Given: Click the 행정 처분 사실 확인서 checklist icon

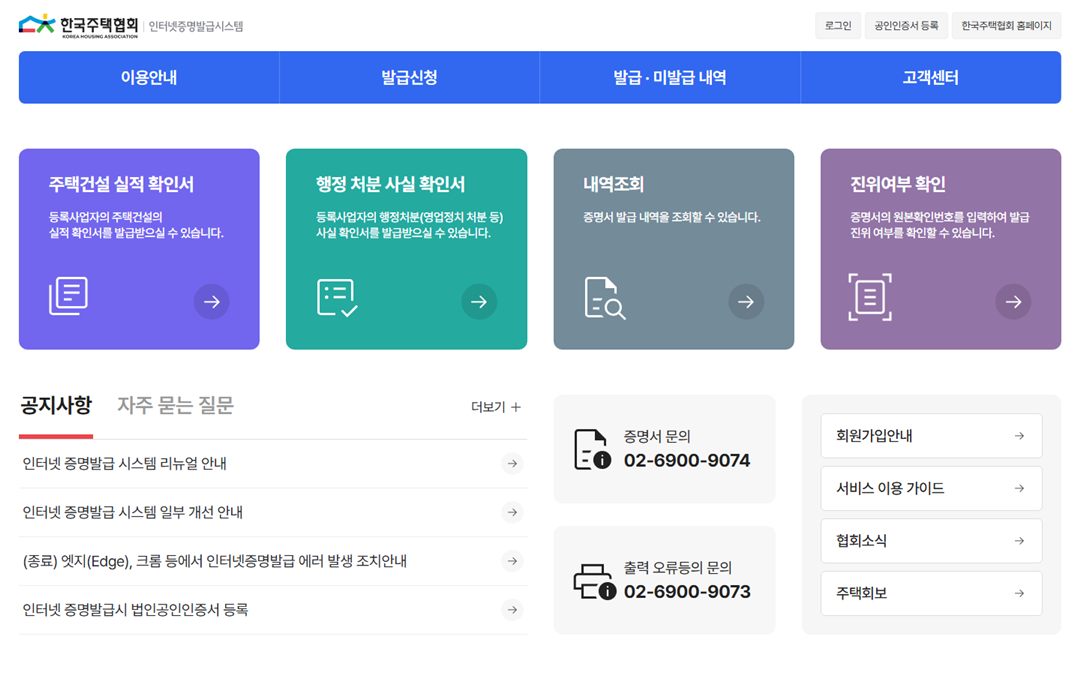Looking at the screenshot, I should tap(337, 298).
